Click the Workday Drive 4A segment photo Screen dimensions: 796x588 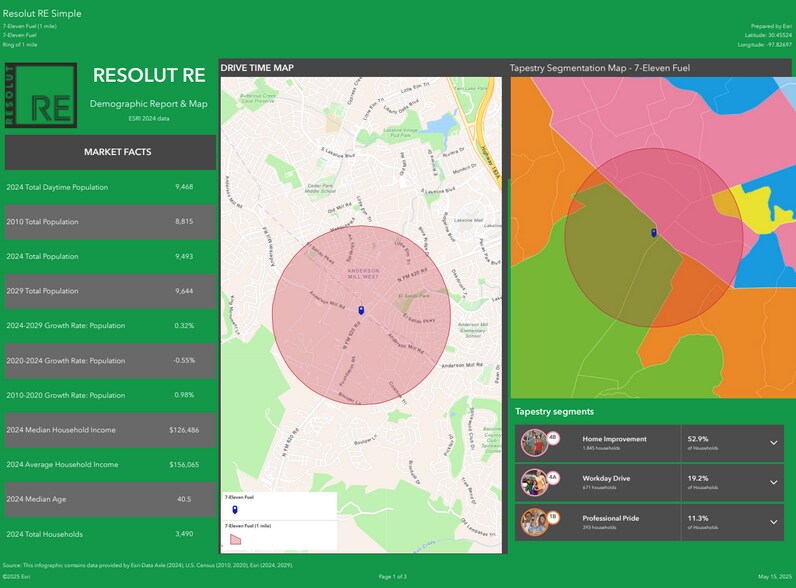pyautogui.click(x=532, y=482)
